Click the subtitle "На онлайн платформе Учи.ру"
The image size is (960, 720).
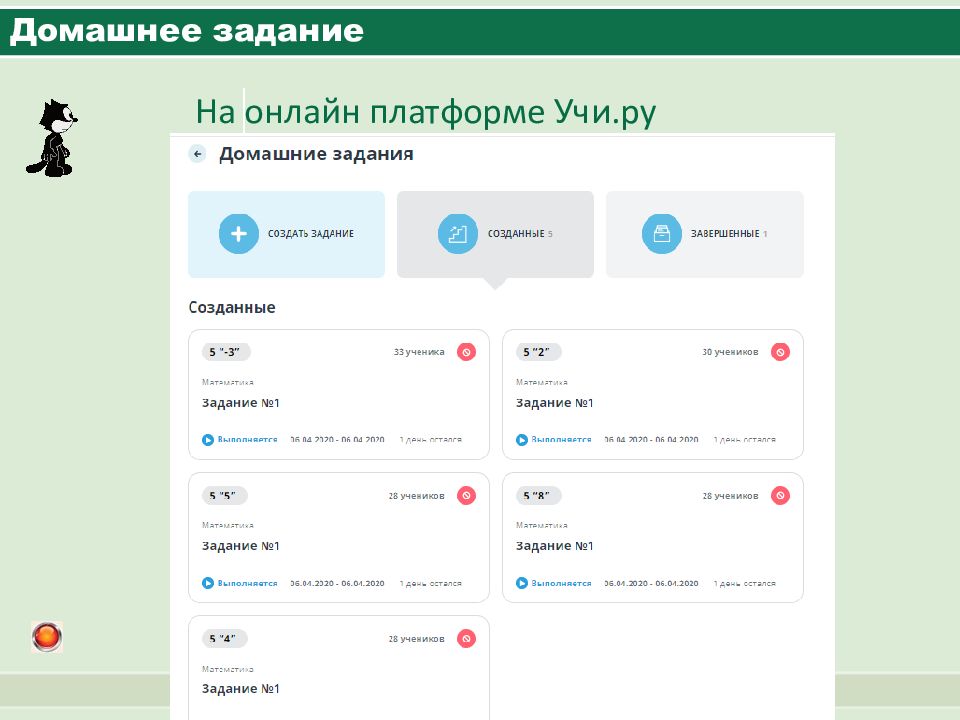click(426, 112)
